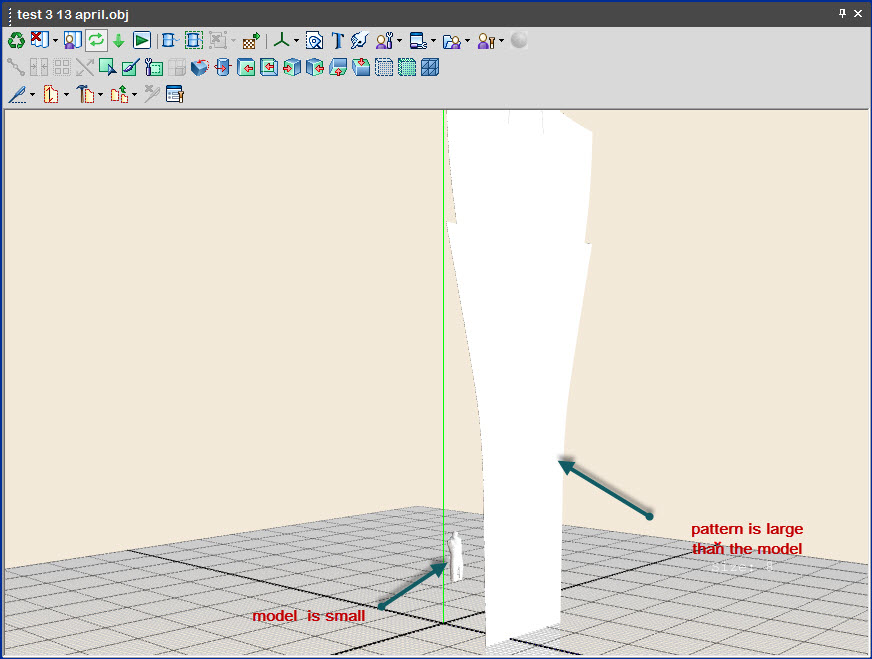Open the pen tool dropdown arrow
The height and width of the screenshot is (659, 872).
32,95
